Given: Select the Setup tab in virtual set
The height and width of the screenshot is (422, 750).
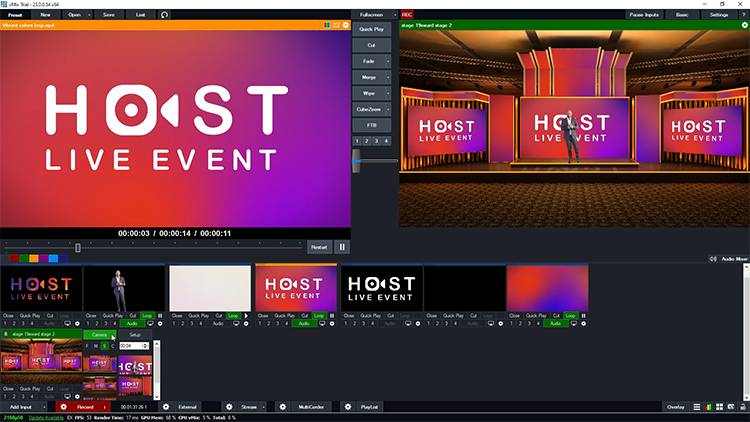Looking at the screenshot, I should pyautogui.click(x=134, y=334).
